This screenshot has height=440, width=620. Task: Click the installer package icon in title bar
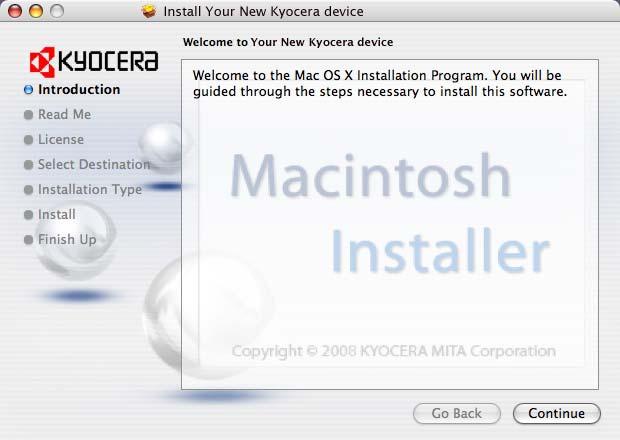[x=149, y=11]
